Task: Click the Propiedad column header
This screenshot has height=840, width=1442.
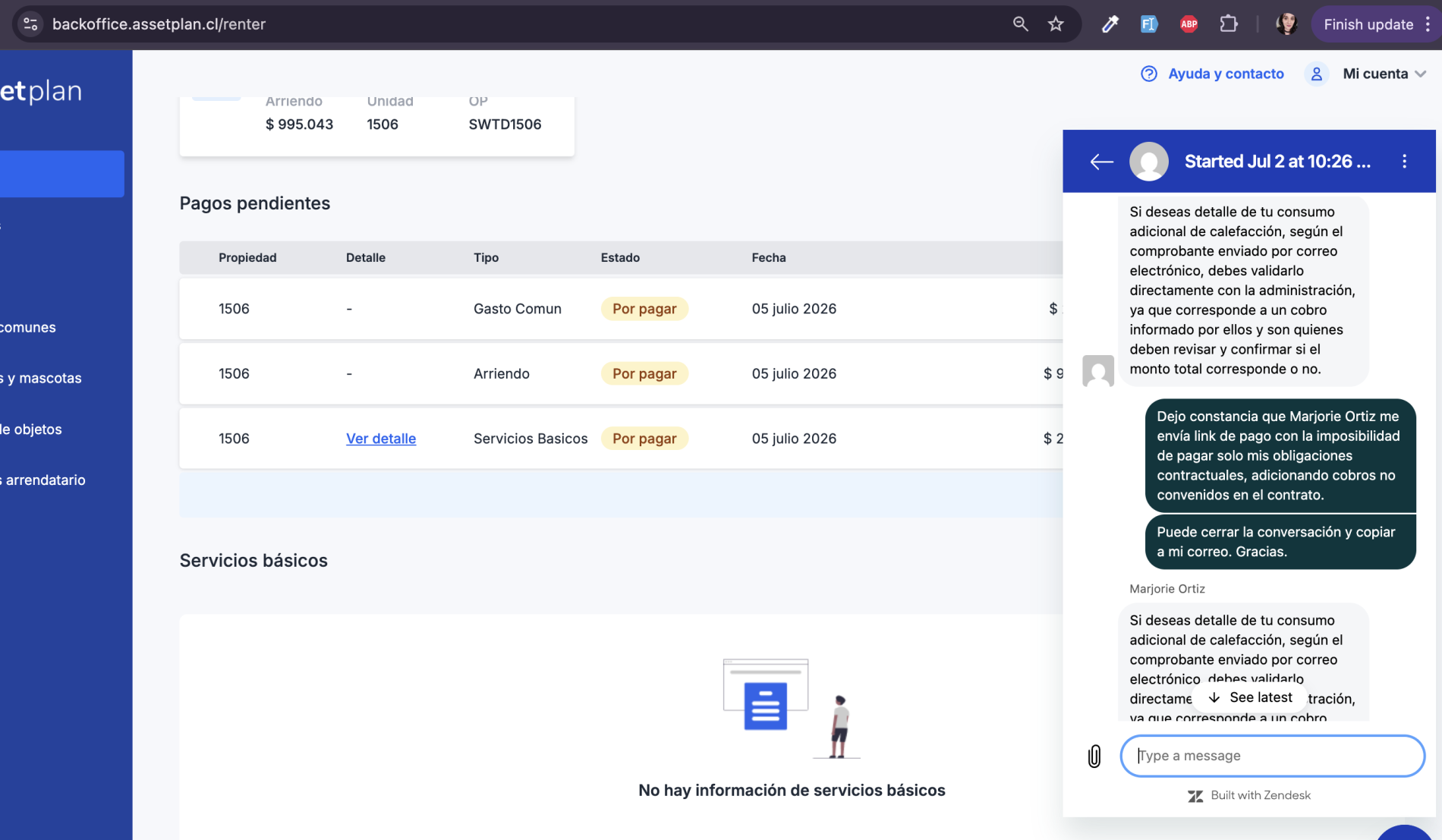Action: tap(247, 257)
